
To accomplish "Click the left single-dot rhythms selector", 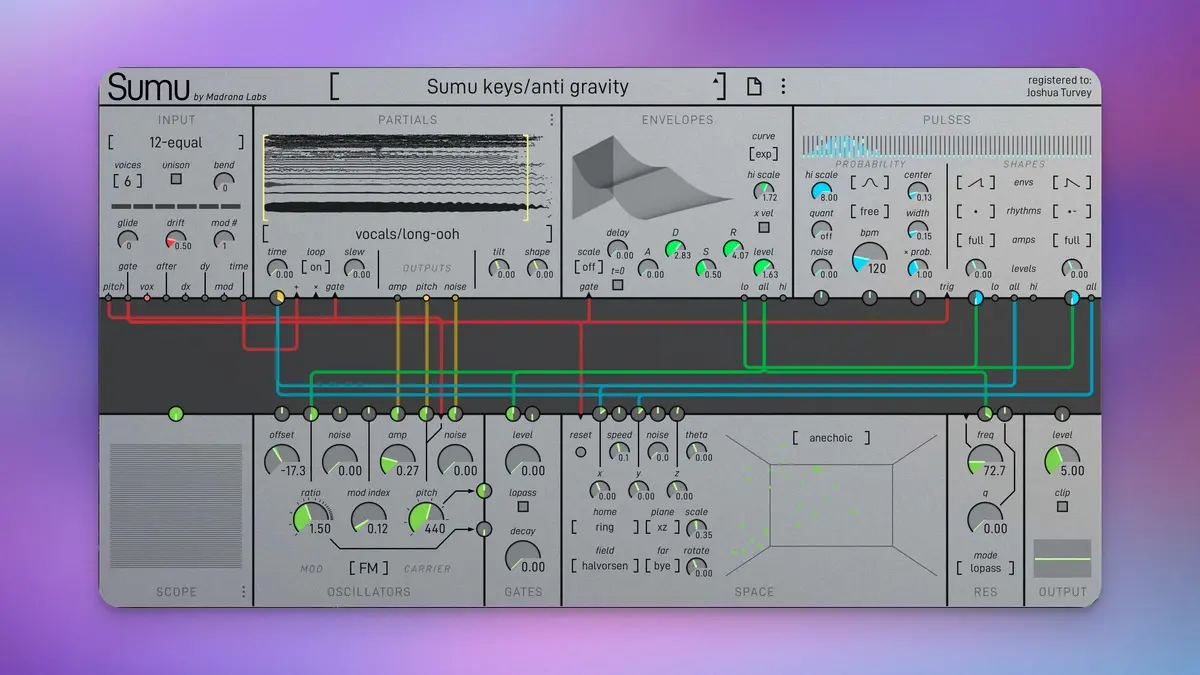I will click(973, 212).
